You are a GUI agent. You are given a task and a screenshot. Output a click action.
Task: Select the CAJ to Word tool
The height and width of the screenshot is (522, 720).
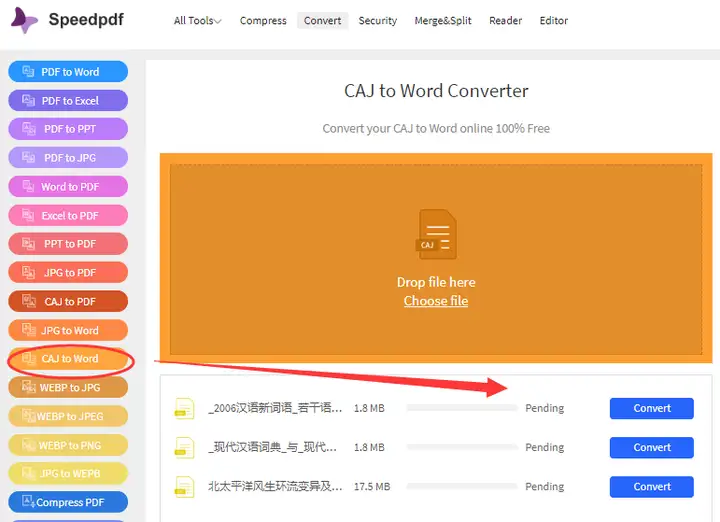coord(68,359)
